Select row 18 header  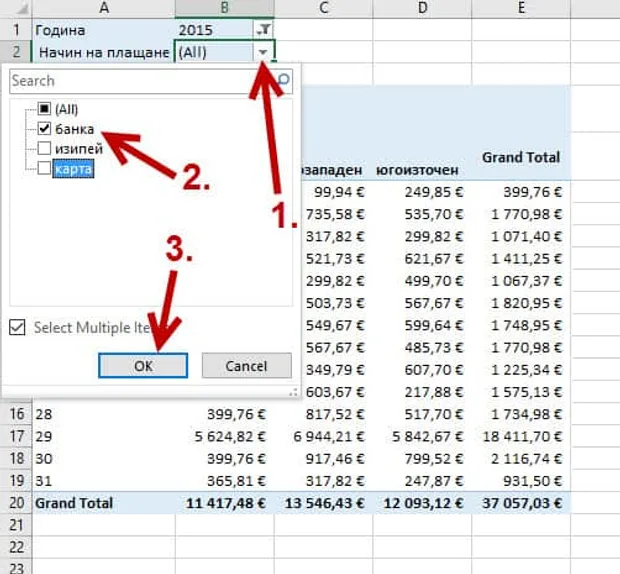(16, 458)
